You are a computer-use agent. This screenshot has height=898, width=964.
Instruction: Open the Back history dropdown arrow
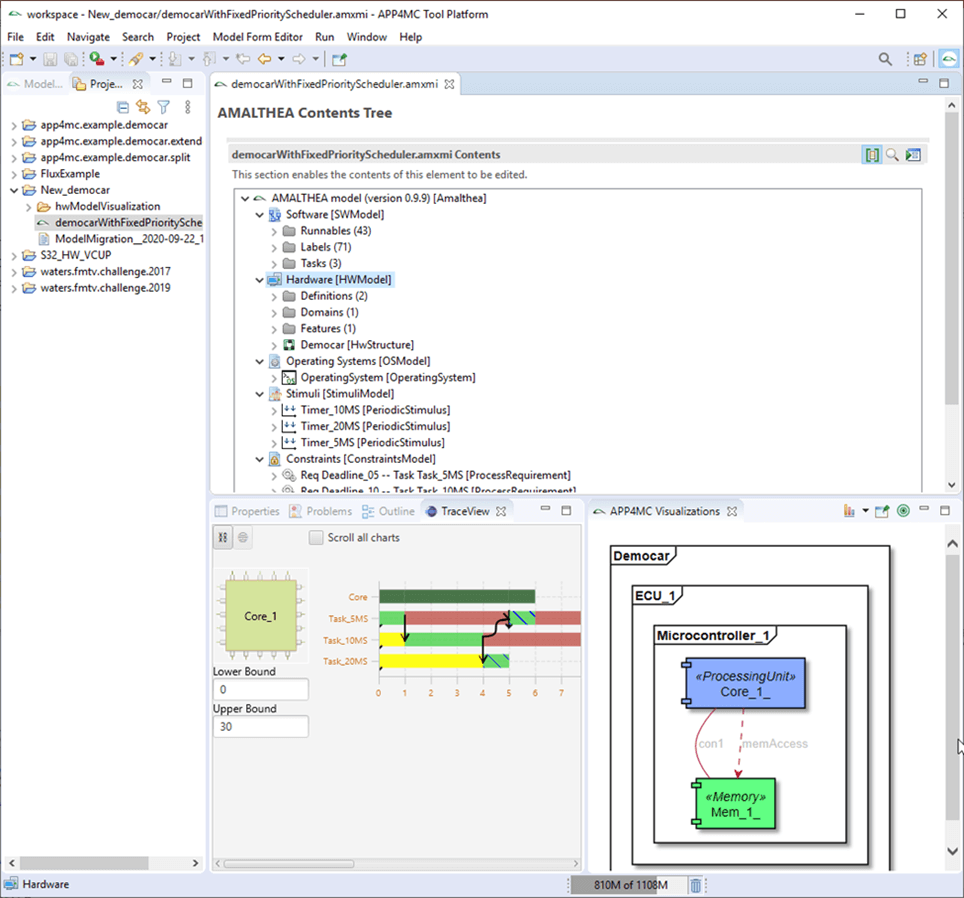[282, 59]
